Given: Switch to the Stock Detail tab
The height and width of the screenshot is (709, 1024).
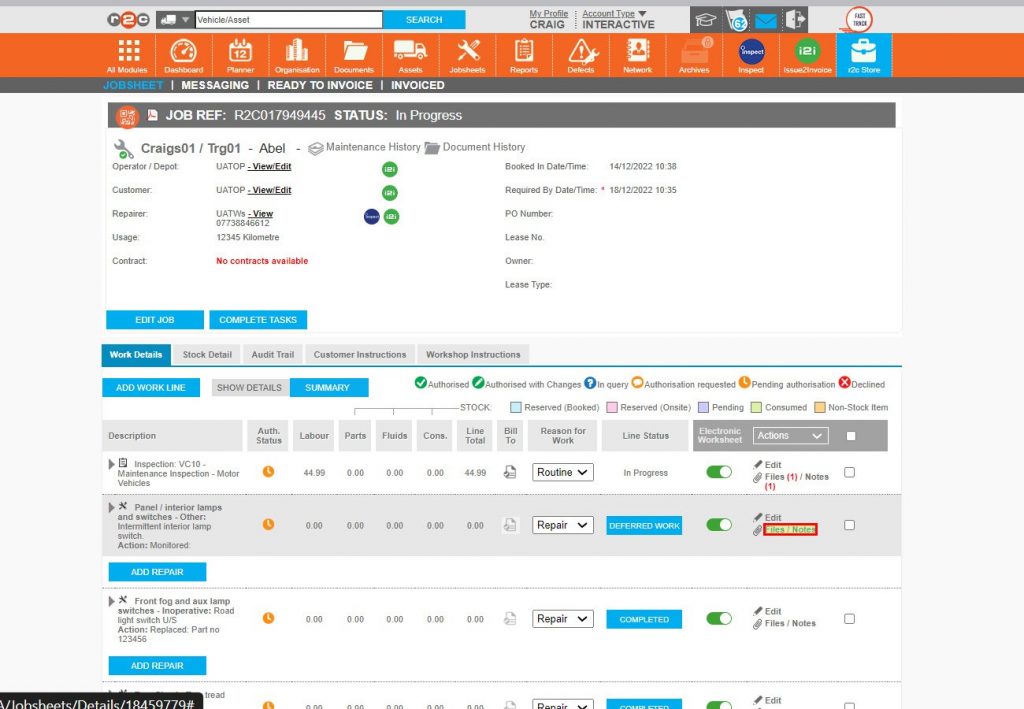Looking at the screenshot, I should click(206, 354).
